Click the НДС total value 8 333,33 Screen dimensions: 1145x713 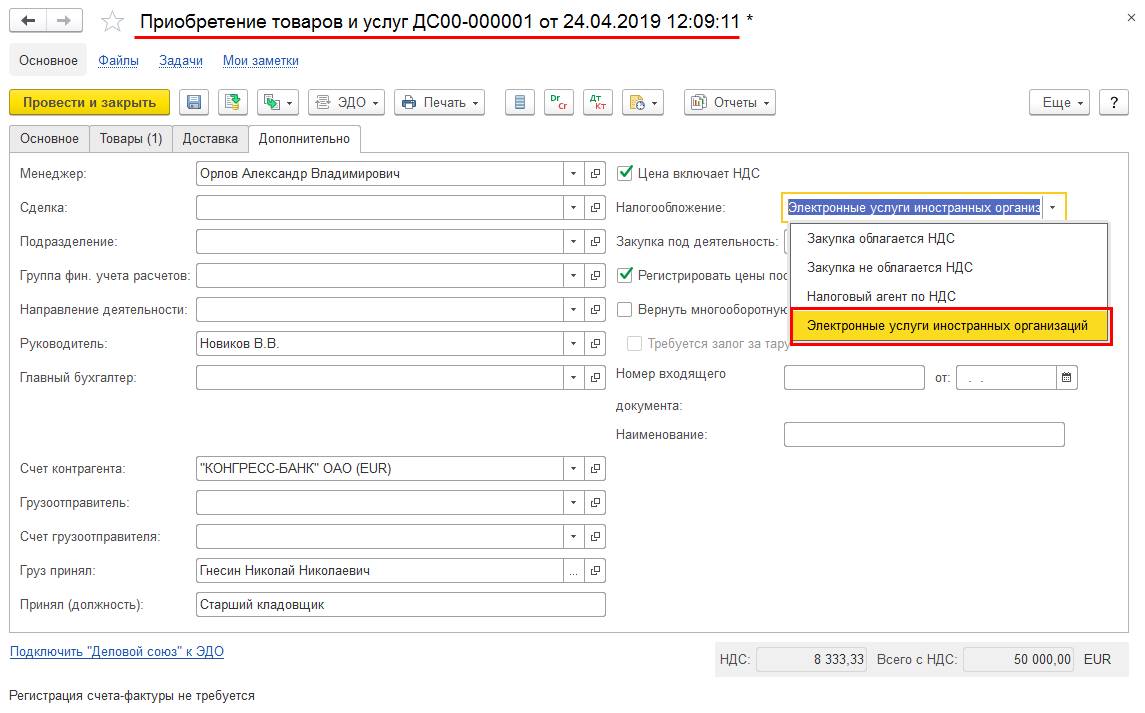pyautogui.click(x=811, y=660)
